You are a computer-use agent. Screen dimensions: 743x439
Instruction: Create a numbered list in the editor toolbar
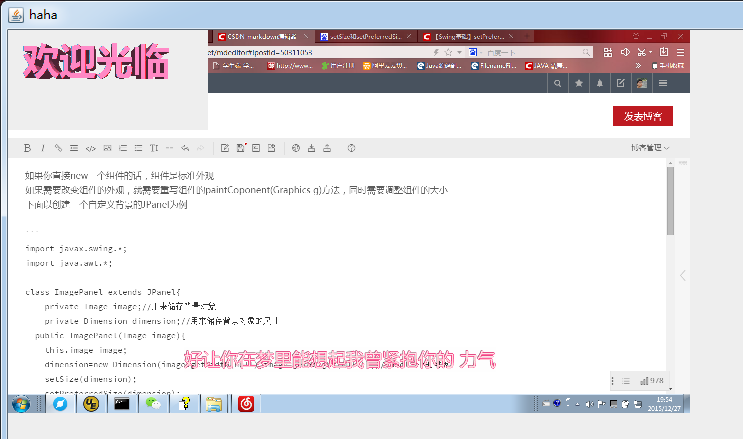(x=123, y=148)
